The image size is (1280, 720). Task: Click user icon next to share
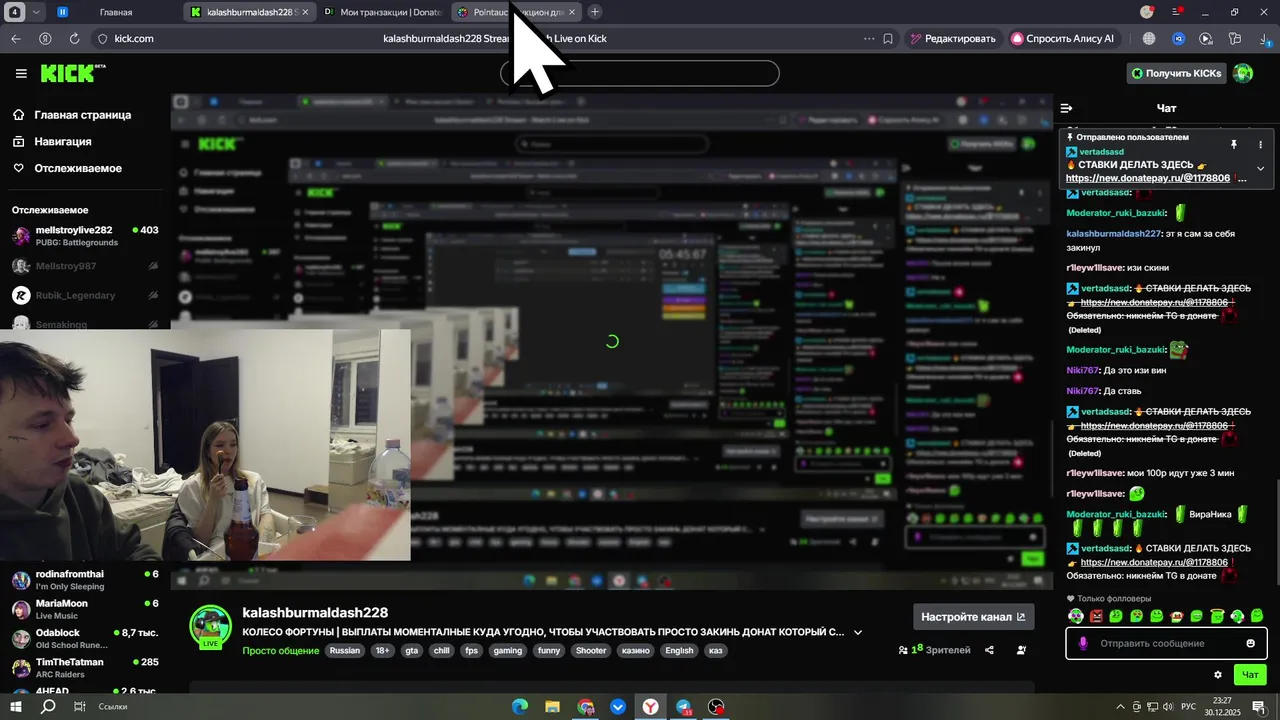tap(1021, 650)
